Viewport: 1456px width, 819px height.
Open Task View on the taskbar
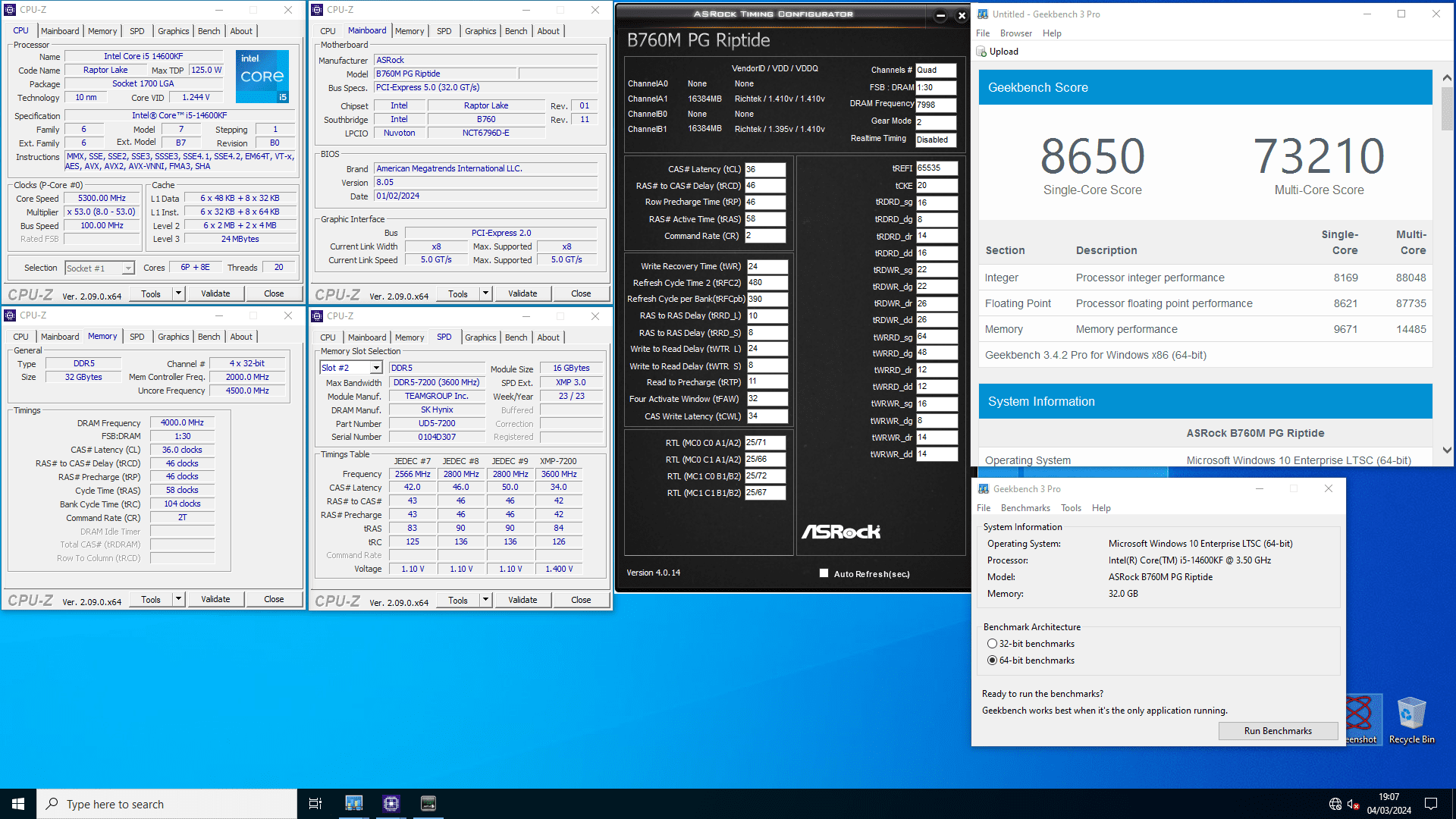pyautogui.click(x=315, y=804)
